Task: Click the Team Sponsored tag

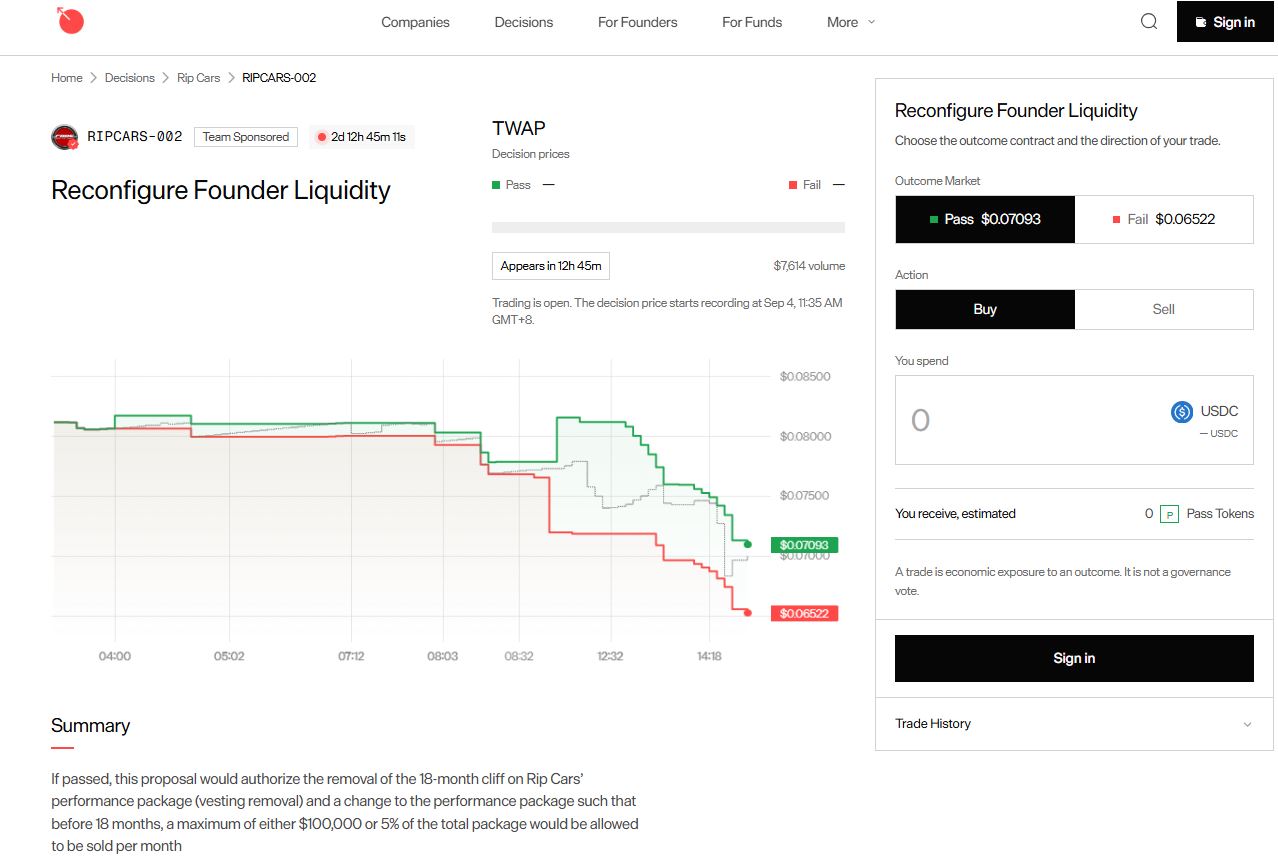Action: (x=246, y=137)
